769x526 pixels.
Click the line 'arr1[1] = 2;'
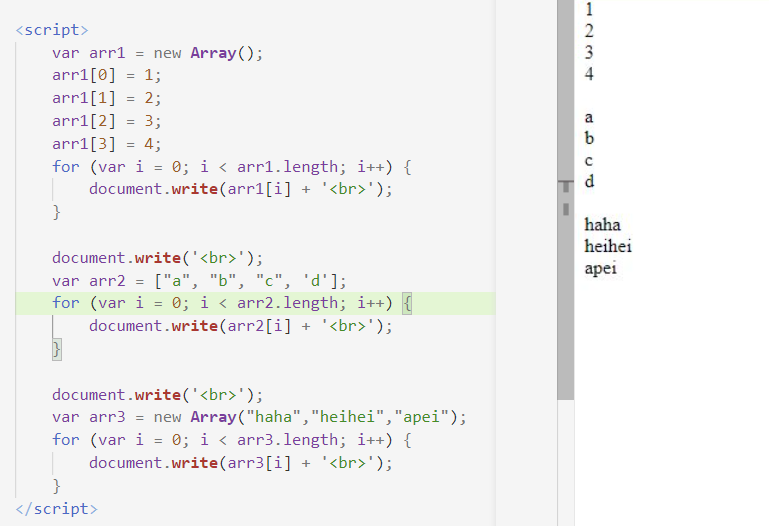pyautogui.click(x=106, y=98)
